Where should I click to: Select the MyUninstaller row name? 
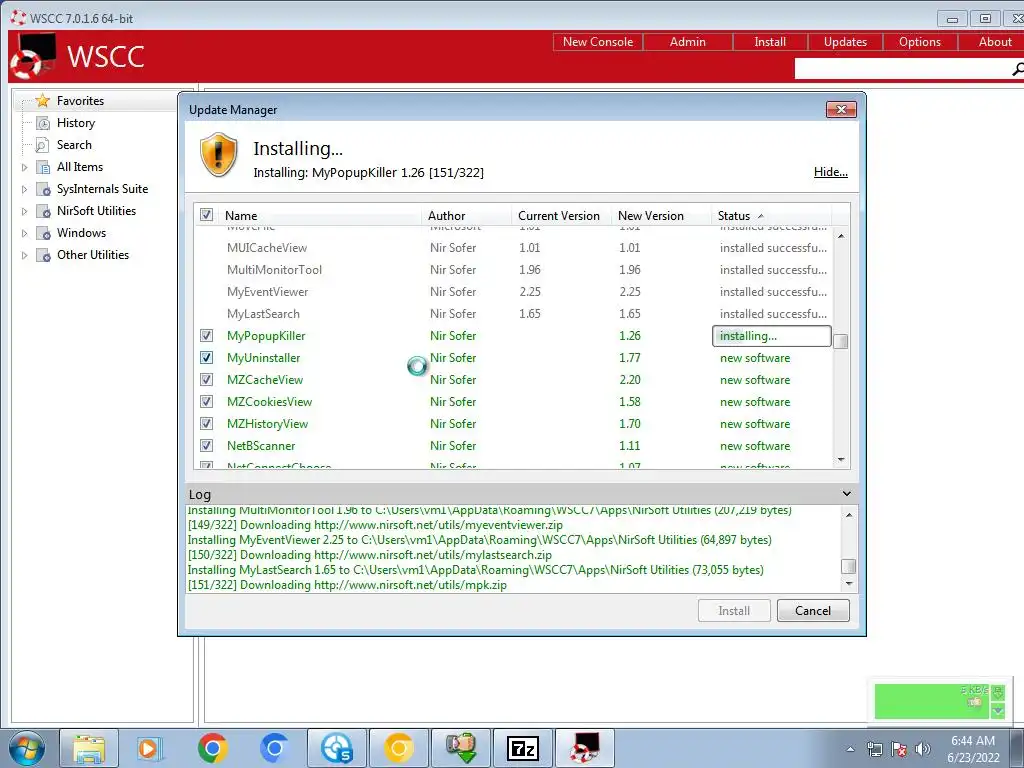tap(264, 358)
